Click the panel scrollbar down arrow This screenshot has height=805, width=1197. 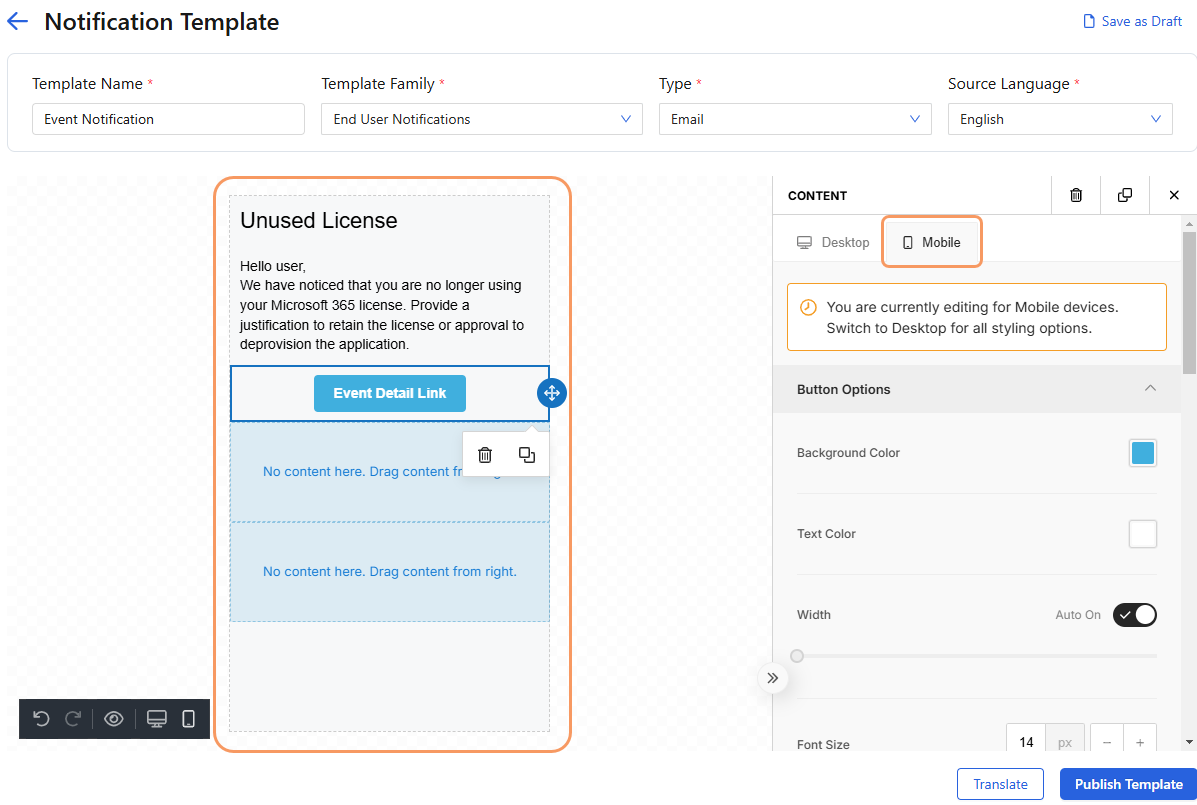(x=1189, y=742)
